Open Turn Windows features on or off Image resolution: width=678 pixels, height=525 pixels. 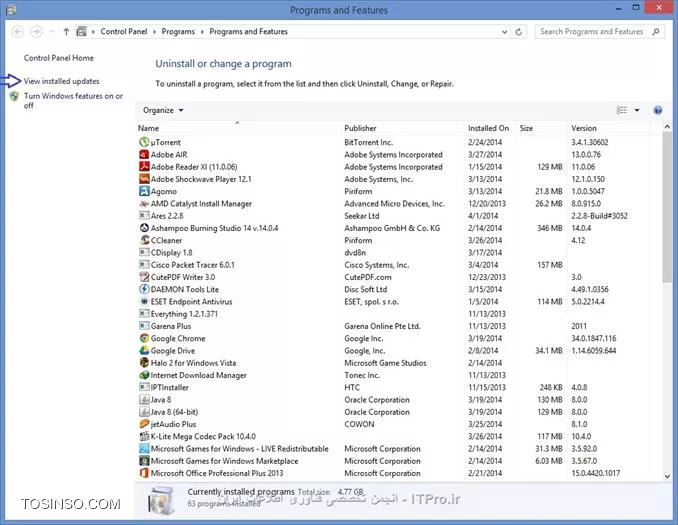[73, 101]
